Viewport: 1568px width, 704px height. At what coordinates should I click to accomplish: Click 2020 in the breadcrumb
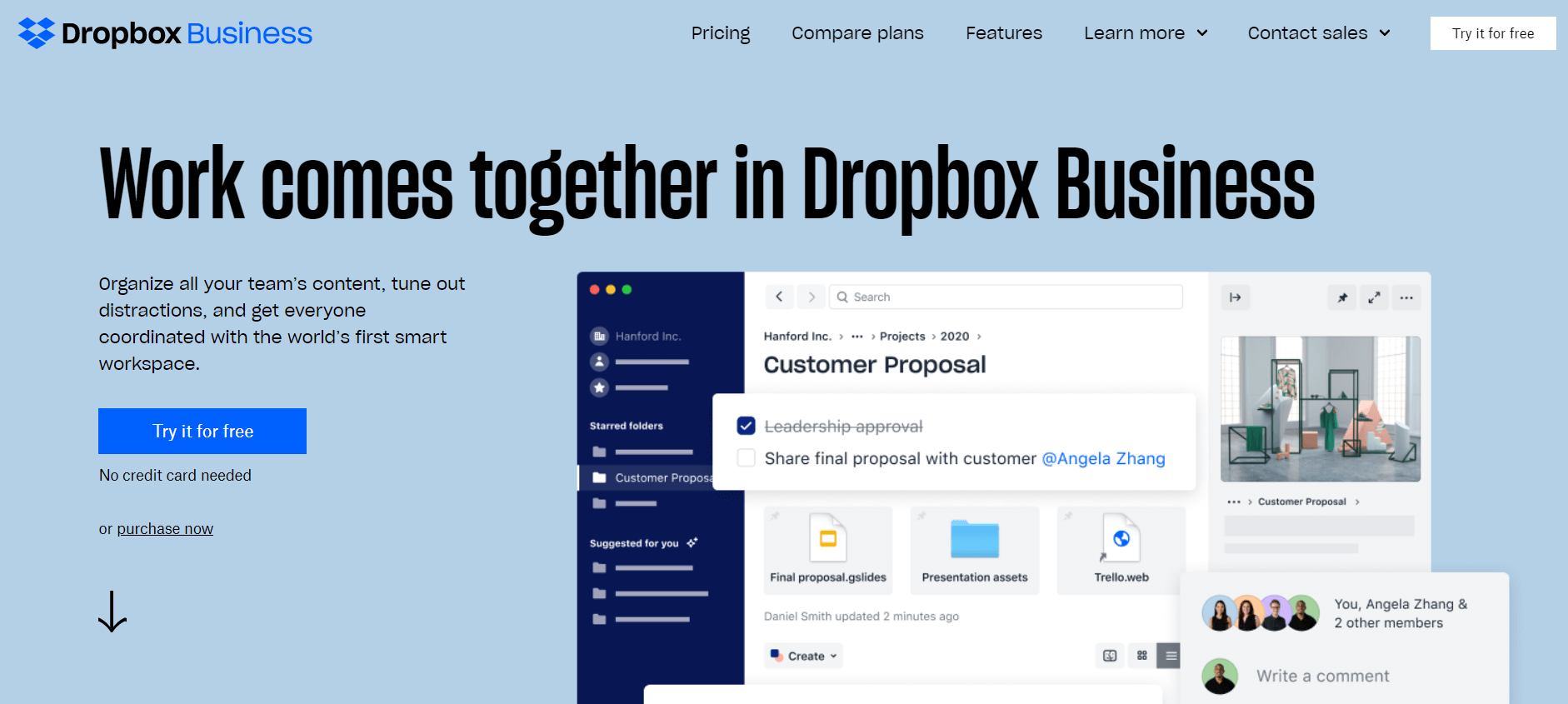tap(955, 337)
